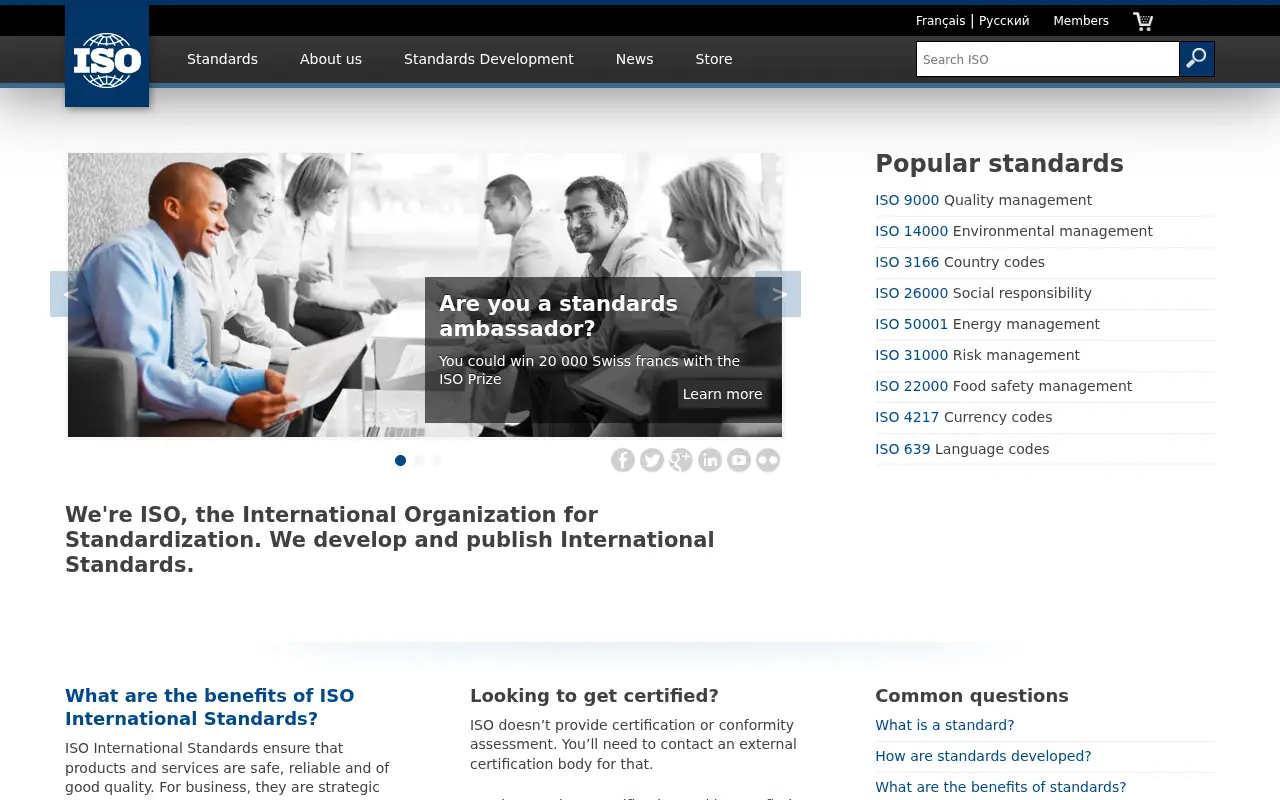Open 'What are the benefits of ISO International Standards?' heading

(209, 707)
